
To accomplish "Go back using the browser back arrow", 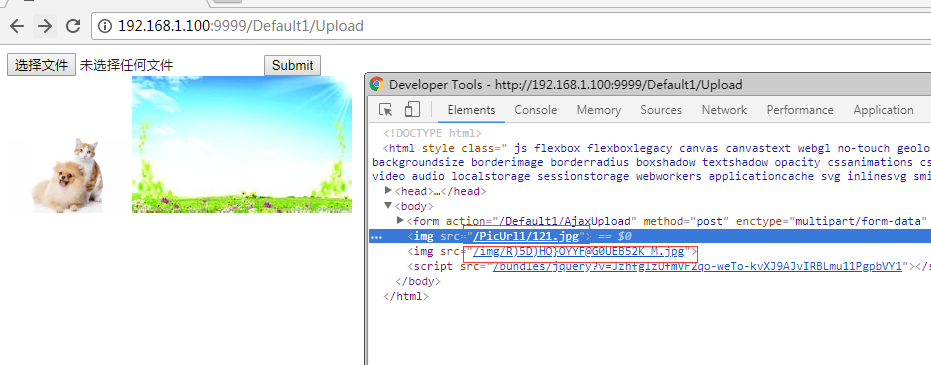I will tap(17, 26).
